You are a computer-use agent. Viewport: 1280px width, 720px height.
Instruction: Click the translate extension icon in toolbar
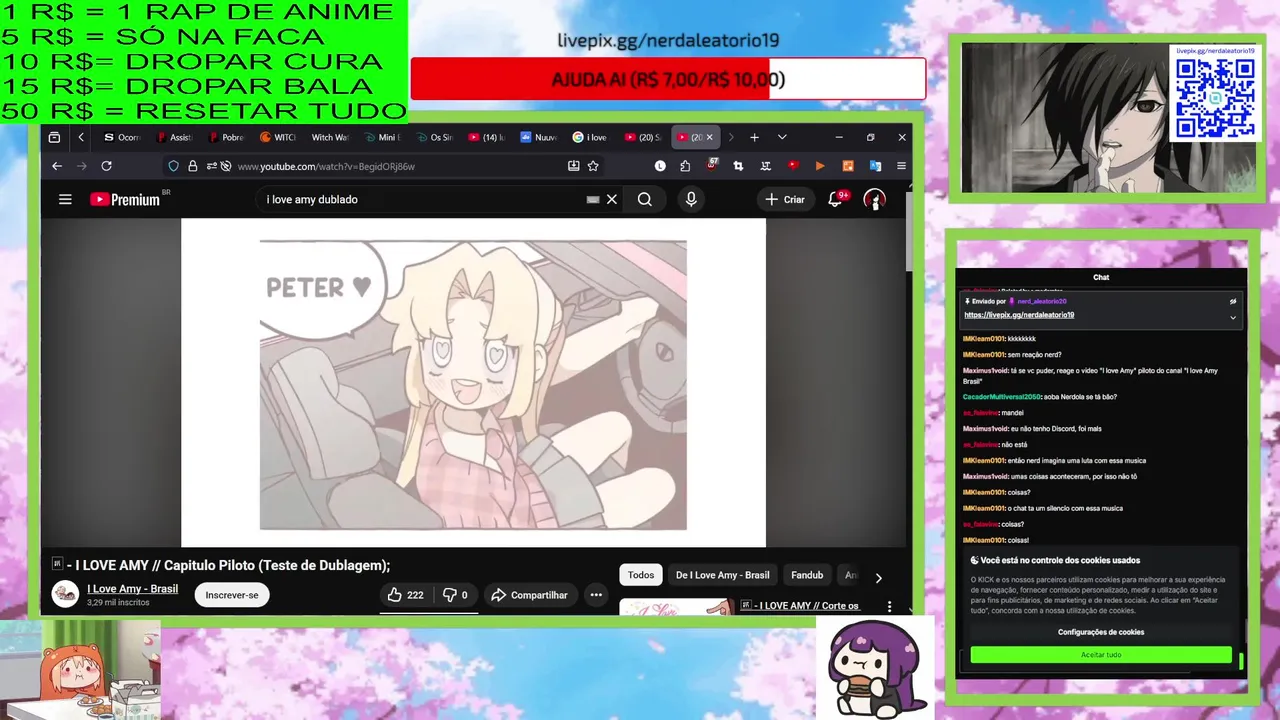tap(875, 166)
